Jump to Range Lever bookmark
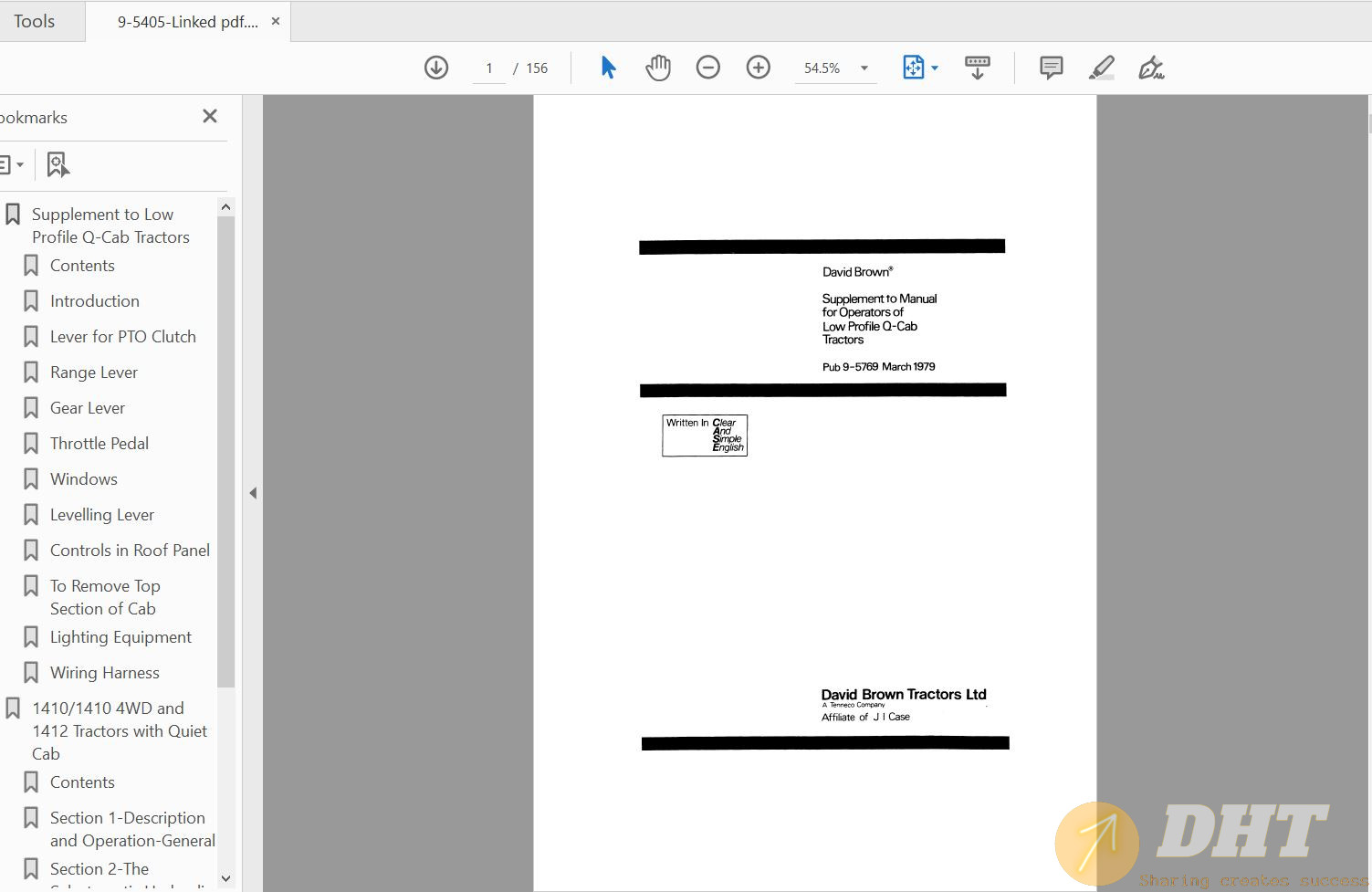 [x=94, y=373]
